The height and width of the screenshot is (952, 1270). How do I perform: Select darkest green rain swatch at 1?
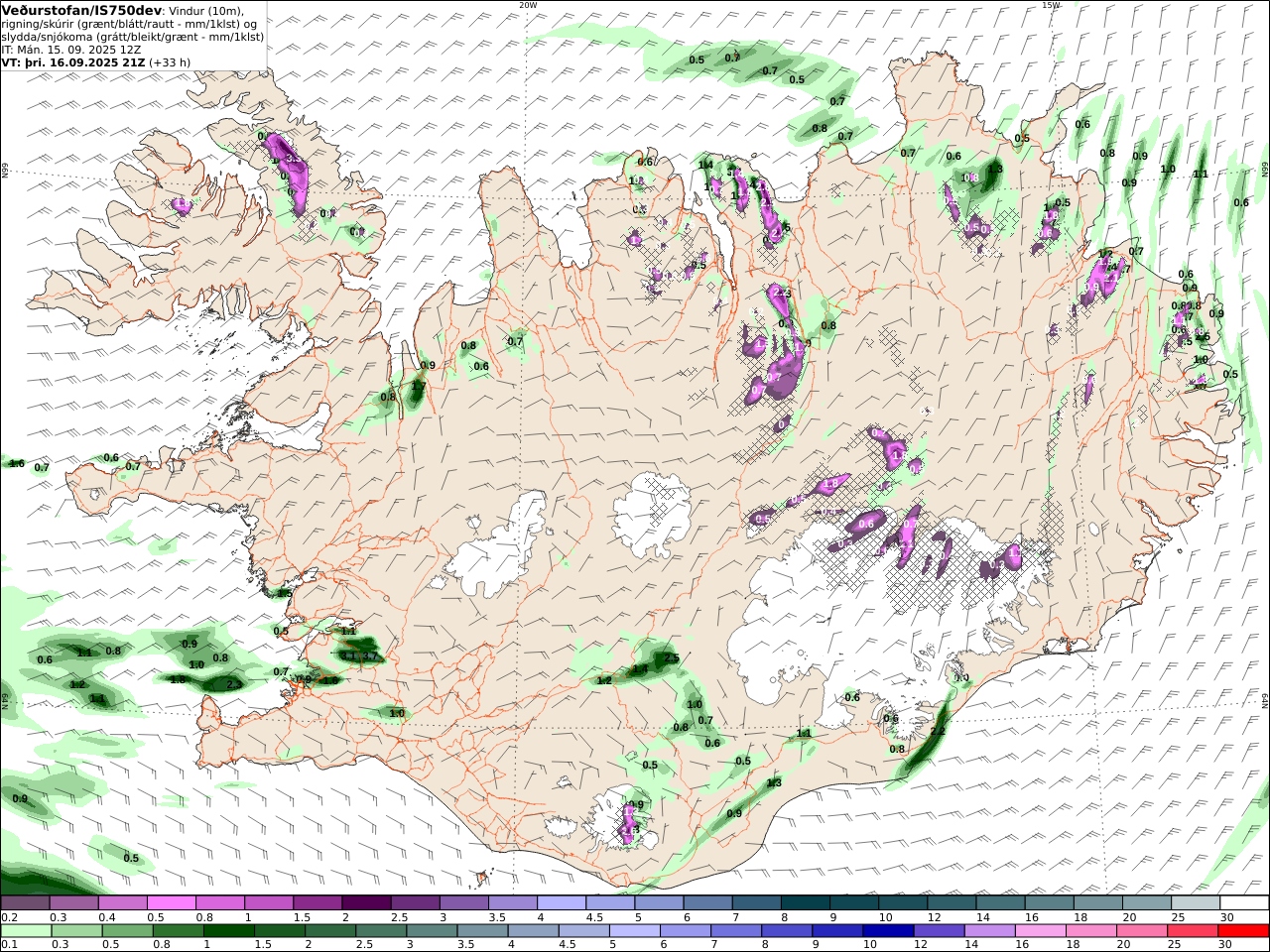(x=228, y=931)
